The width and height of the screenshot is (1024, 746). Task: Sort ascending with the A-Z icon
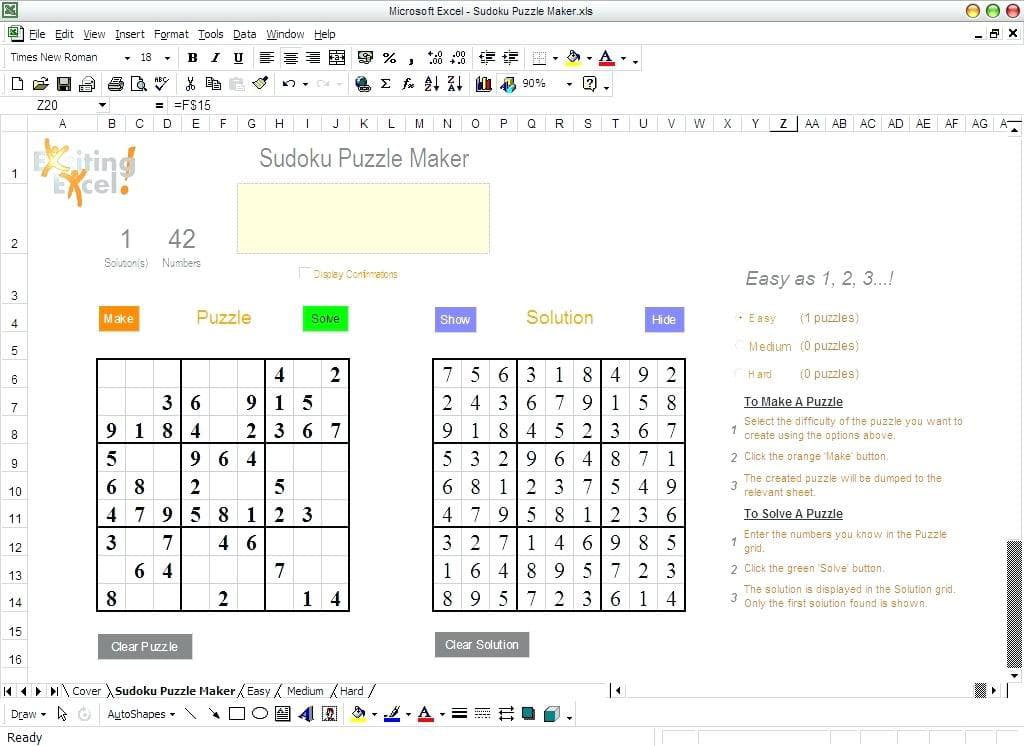pyautogui.click(x=431, y=83)
